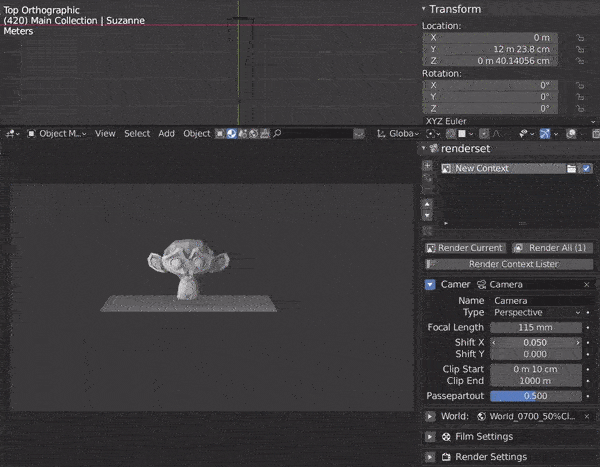Open the Object menu
600x467 pixels.
pyautogui.click(x=197, y=134)
